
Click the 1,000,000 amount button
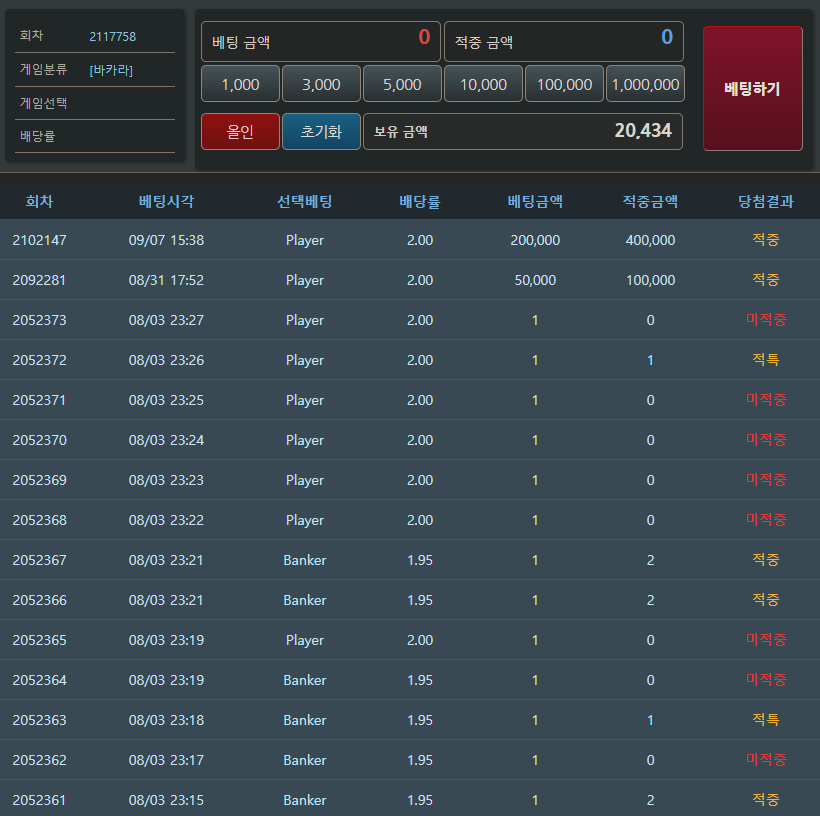(x=645, y=84)
